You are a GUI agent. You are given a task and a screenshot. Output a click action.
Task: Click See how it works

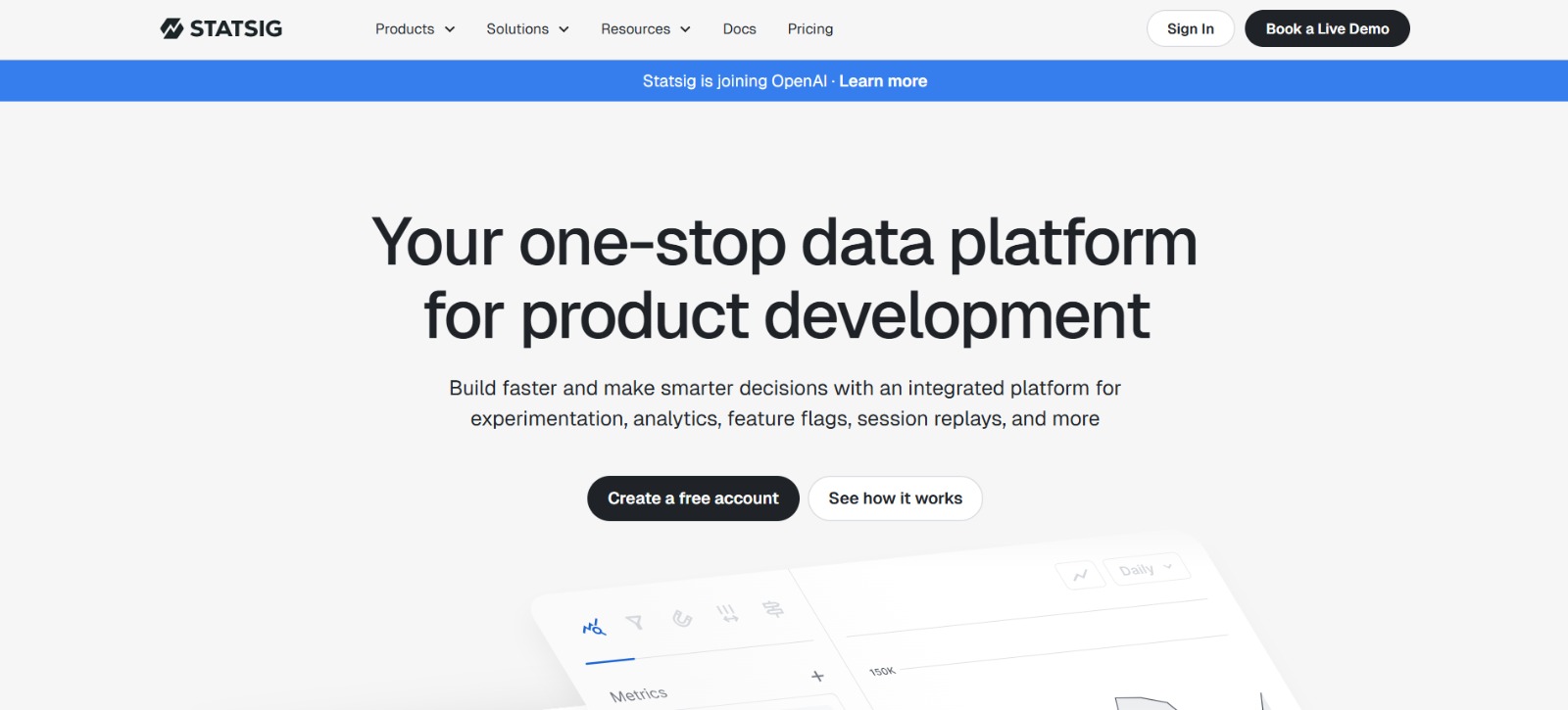click(895, 498)
